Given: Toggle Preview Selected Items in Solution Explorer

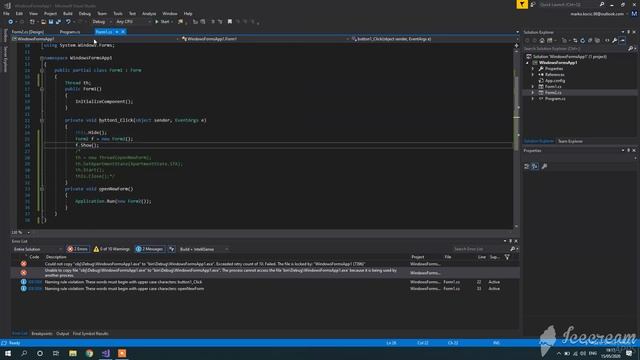Looking at the screenshot, I should click(x=622, y=40).
